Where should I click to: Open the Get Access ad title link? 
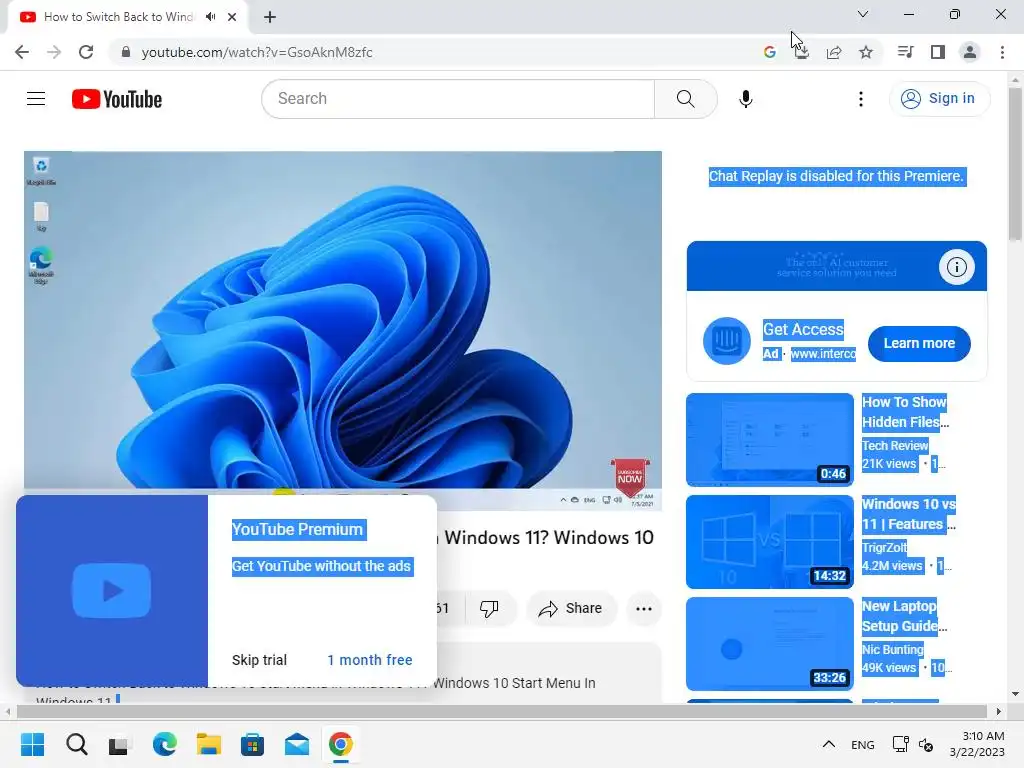803,329
